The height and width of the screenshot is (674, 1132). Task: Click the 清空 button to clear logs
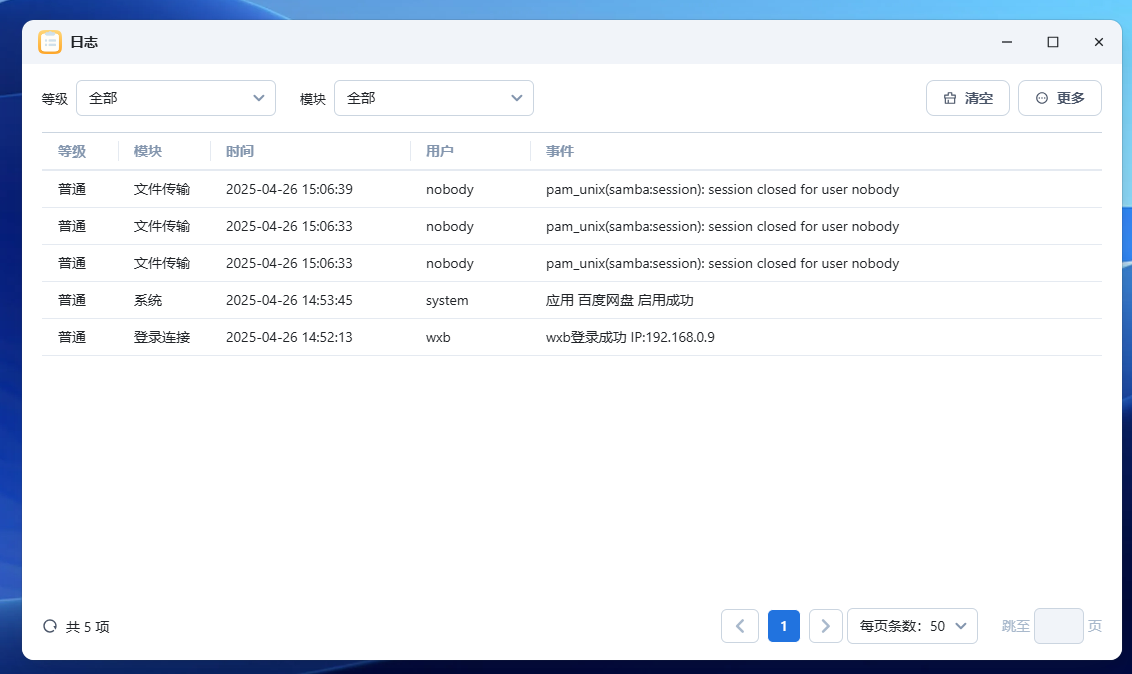point(967,98)
